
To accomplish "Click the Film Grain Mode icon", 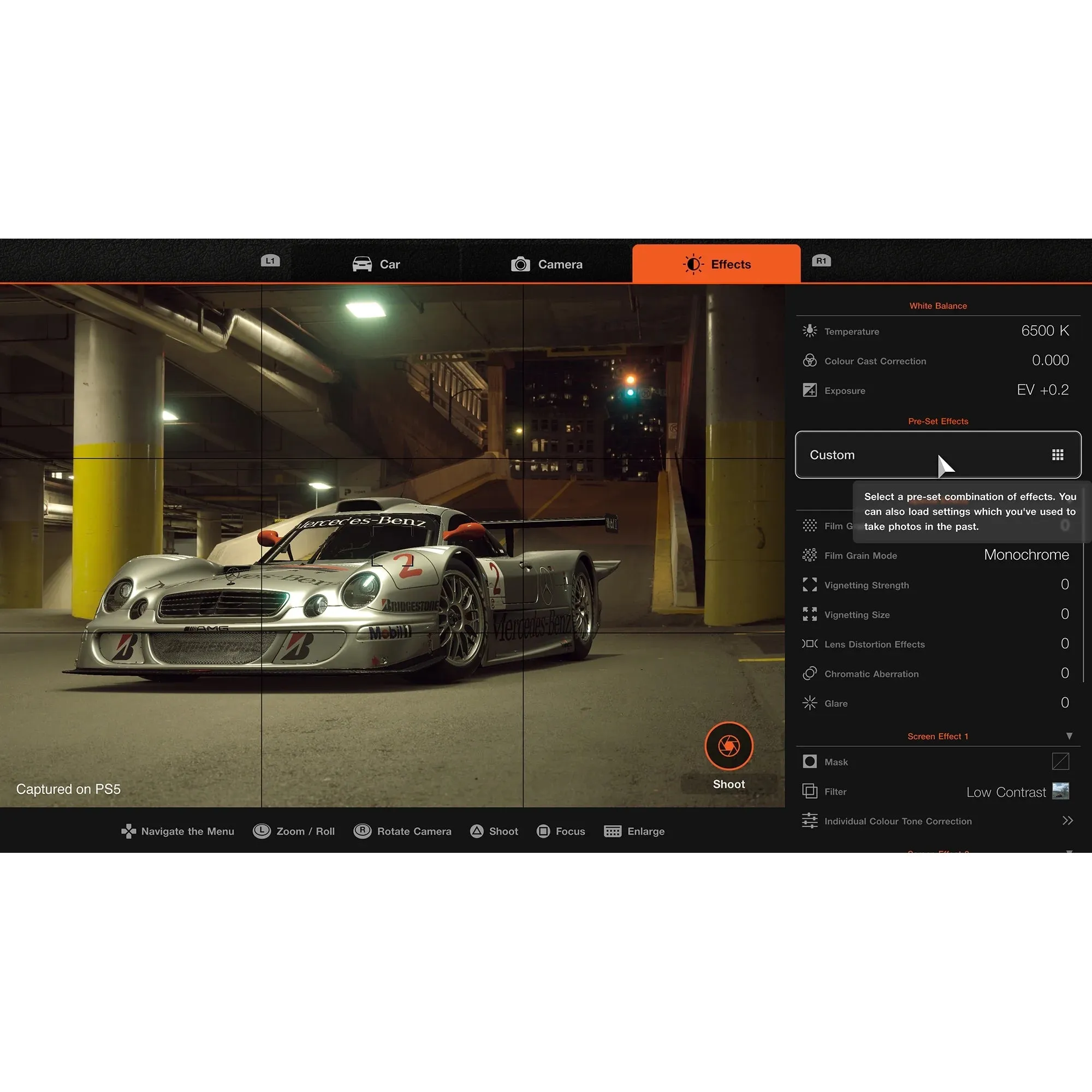I will click(810, 556).
